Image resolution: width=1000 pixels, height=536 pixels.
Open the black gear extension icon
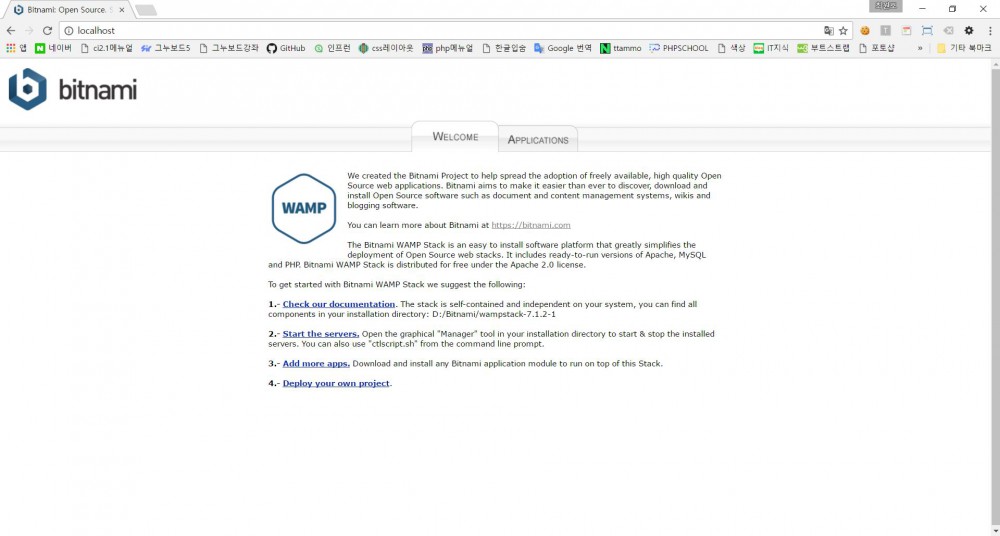(969, 31)
